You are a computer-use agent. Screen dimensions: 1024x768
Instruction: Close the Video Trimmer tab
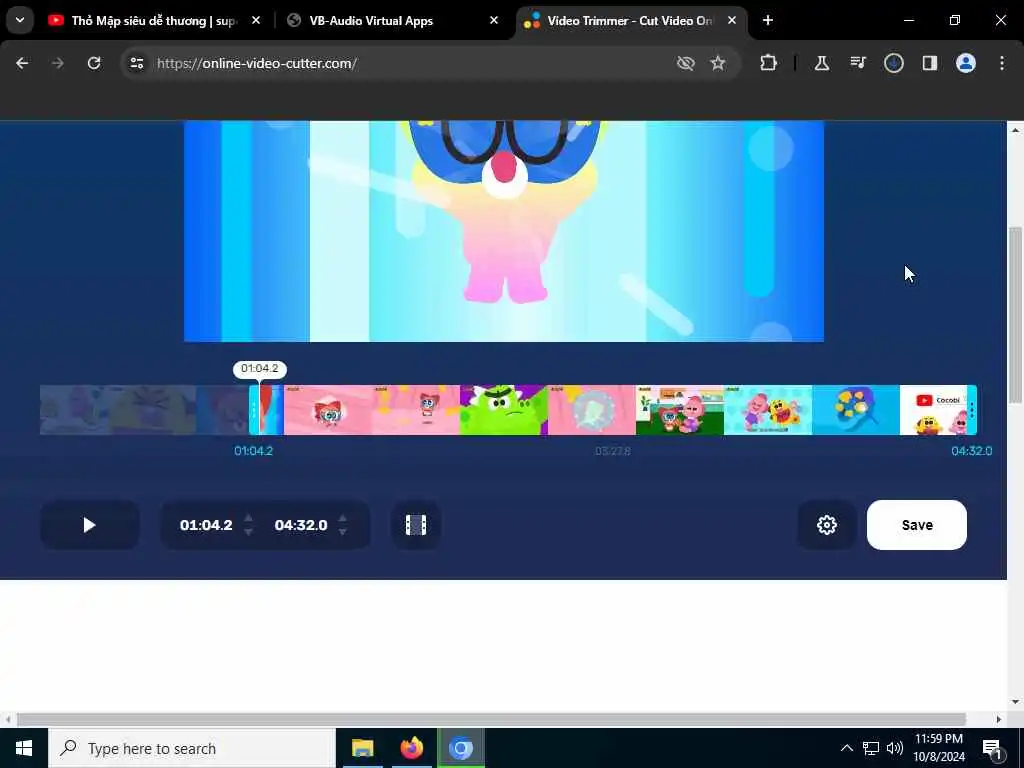coord(732,21)
